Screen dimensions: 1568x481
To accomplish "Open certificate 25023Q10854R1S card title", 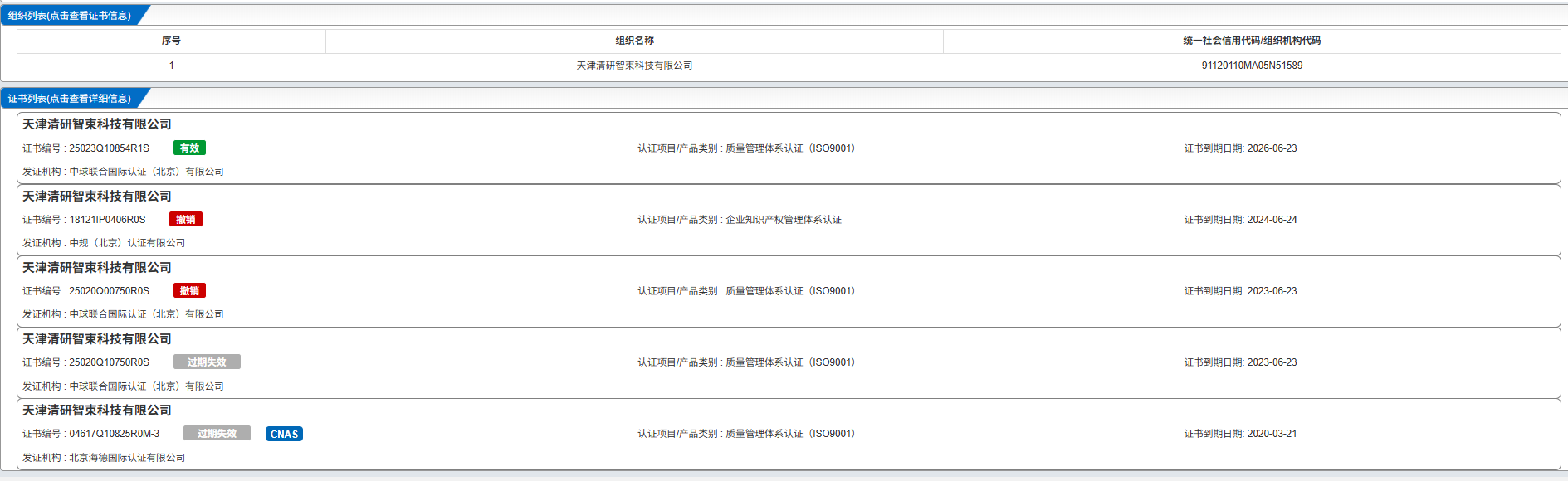I will tap(96, 124).
